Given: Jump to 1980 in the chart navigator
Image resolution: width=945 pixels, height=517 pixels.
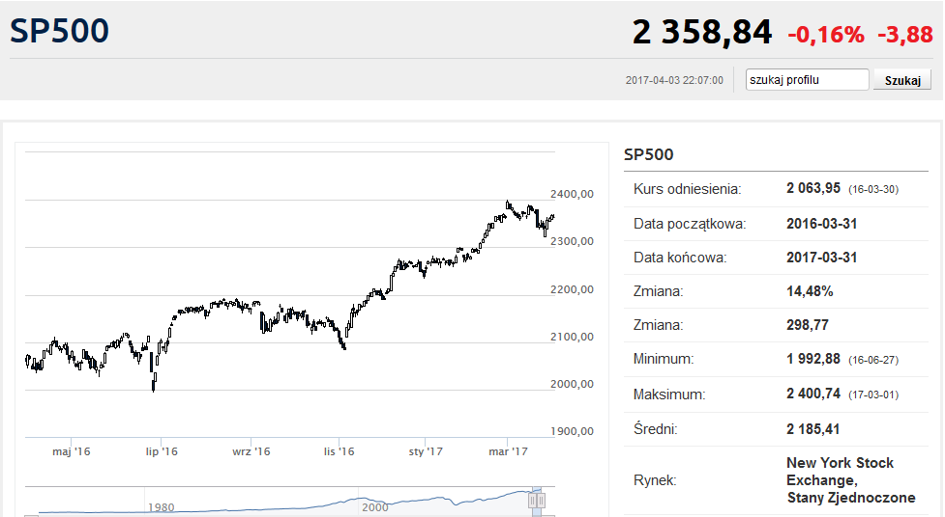Looking at the screenshot, I should pos(161,507).
